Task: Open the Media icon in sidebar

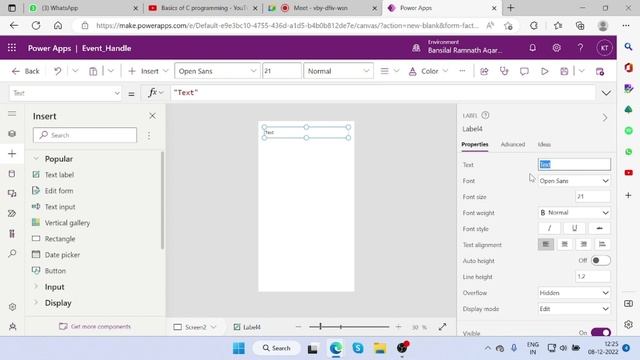Action: [12, 193]
